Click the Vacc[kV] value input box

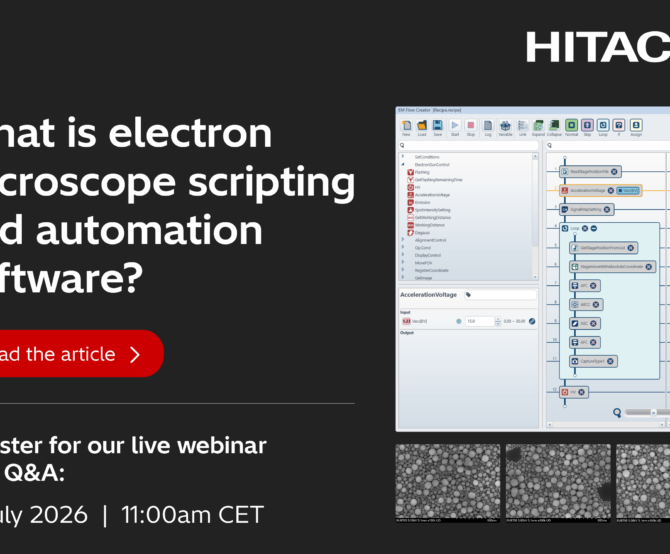point(479,321)
